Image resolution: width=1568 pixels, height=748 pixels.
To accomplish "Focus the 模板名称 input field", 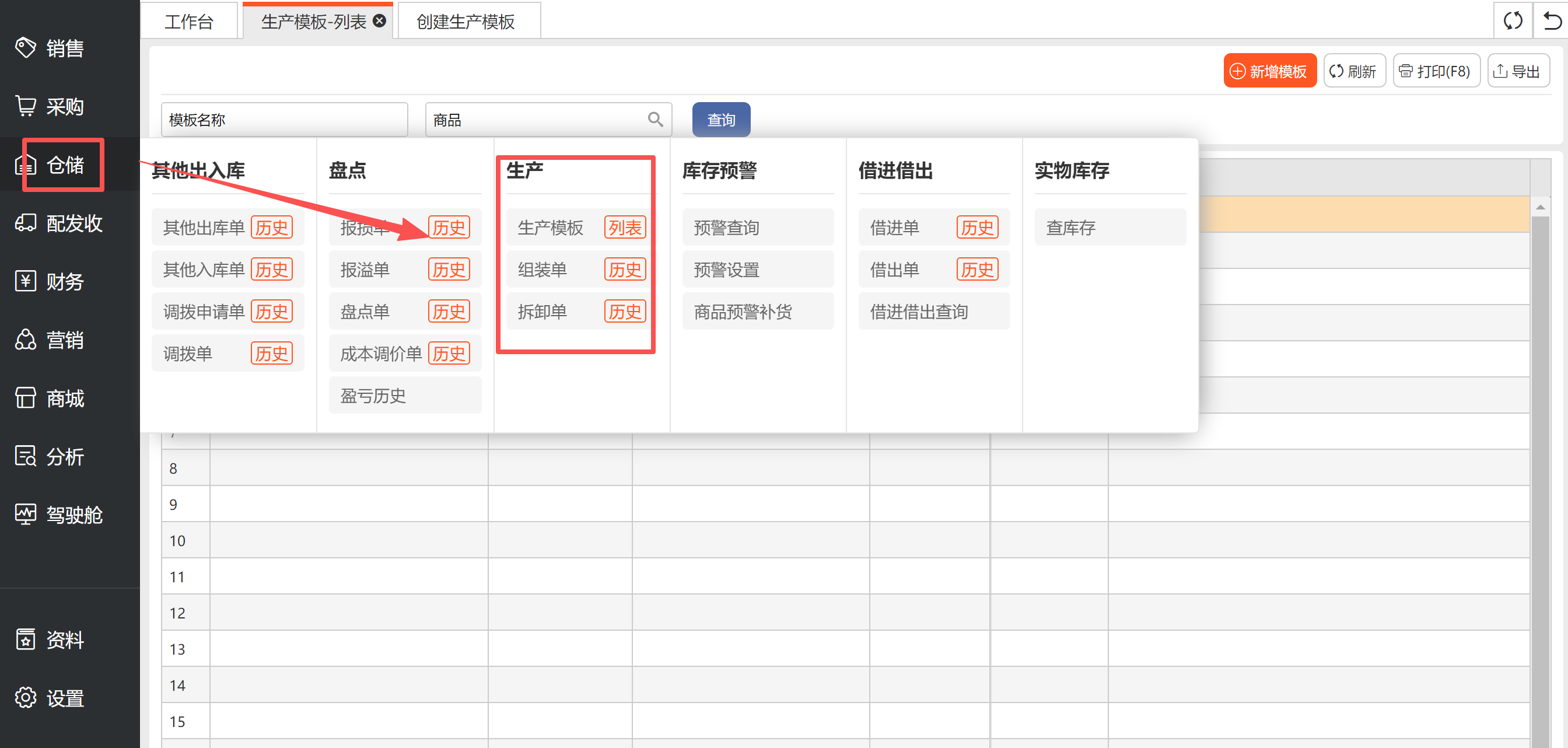I will point(284,119).
